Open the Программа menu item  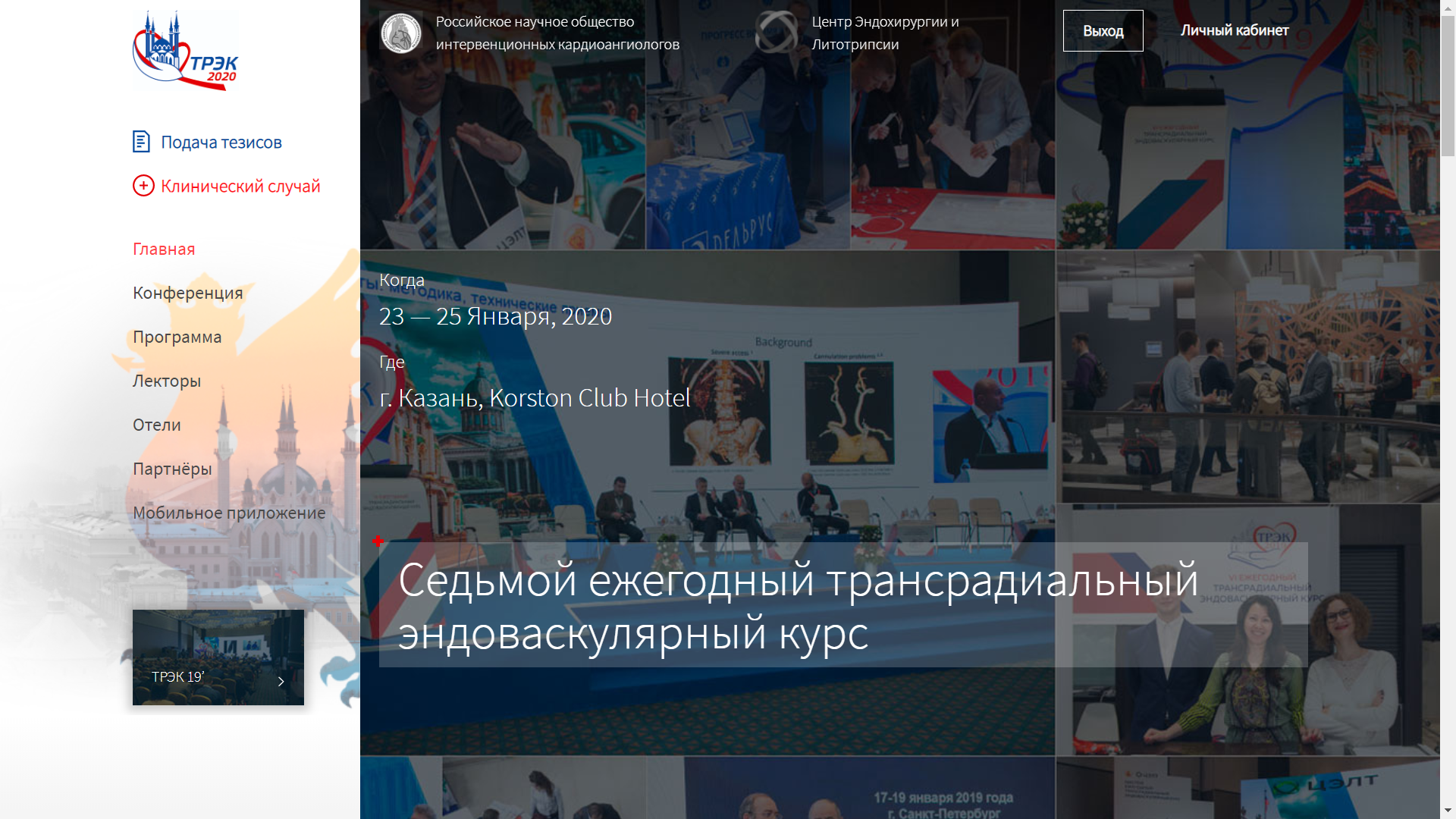(177, 337)
